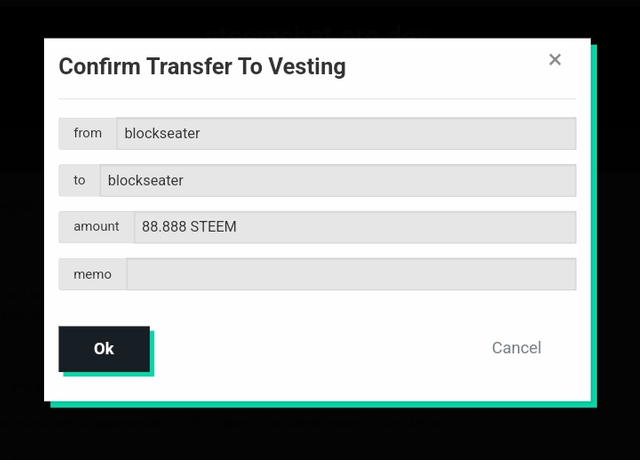
Task: Click the divider line under the dialog title
Action: click(318, 99)
